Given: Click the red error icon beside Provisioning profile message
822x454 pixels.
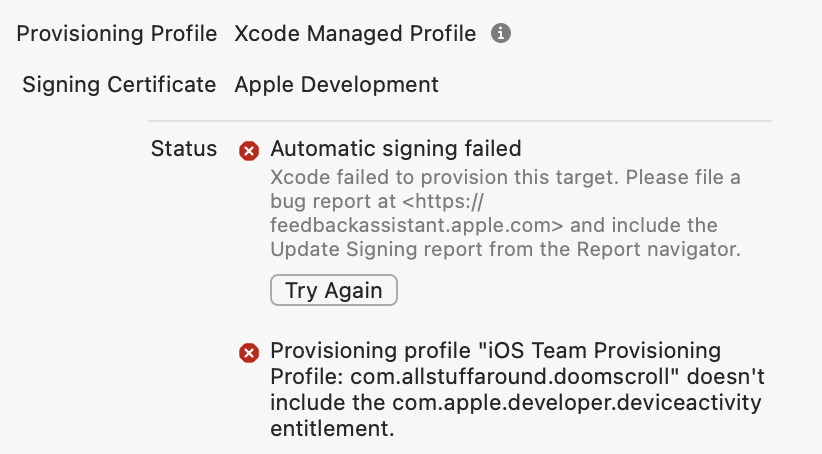Looking at the screenshot, I should point(249,353).
